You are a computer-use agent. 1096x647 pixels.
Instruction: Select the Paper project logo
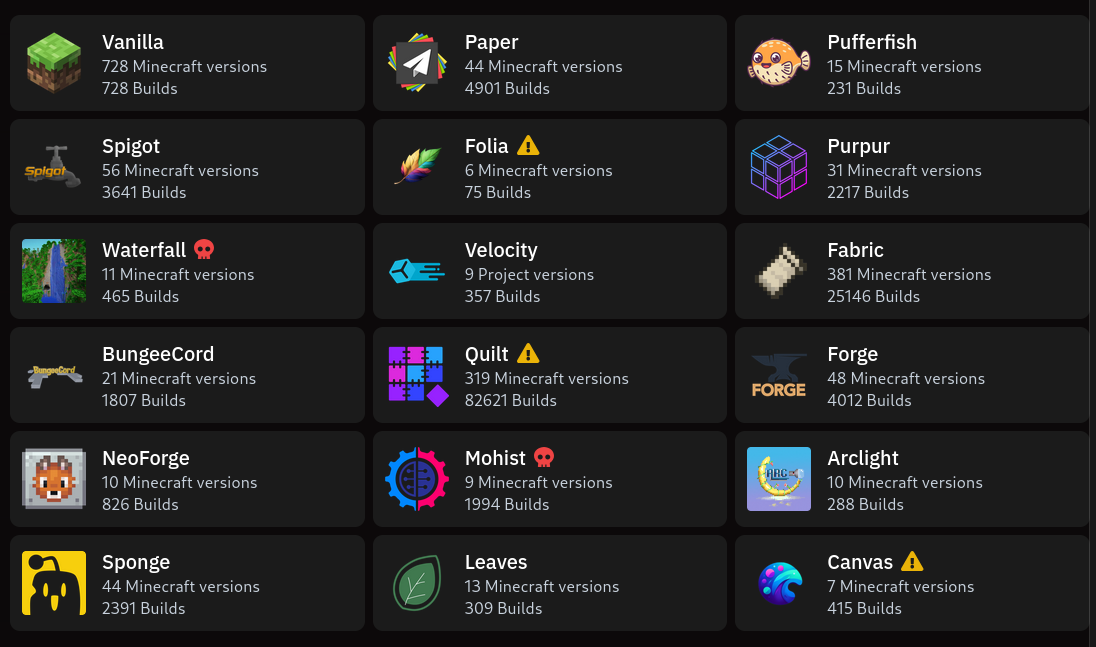pyautogui.click(x=417, y=63)
